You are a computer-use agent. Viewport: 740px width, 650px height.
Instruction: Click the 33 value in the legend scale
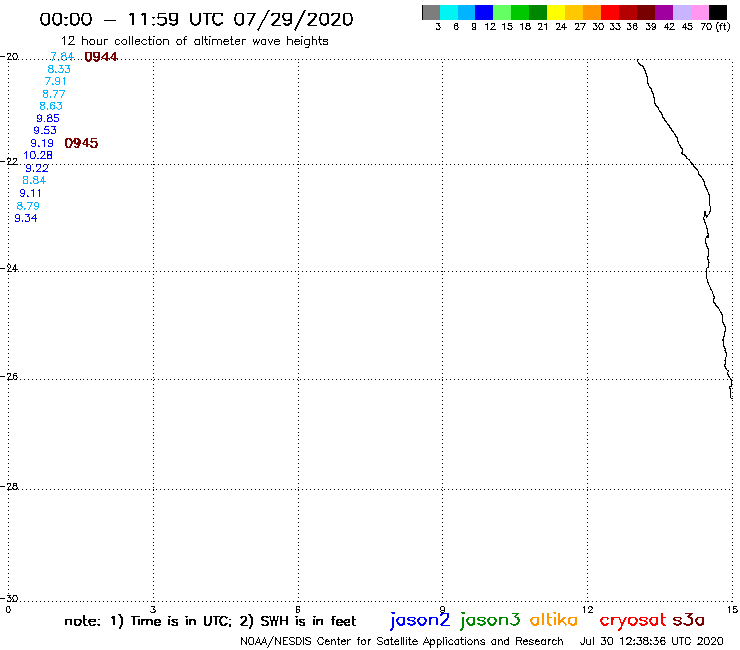pyautogui.click(x=615, y=26)
